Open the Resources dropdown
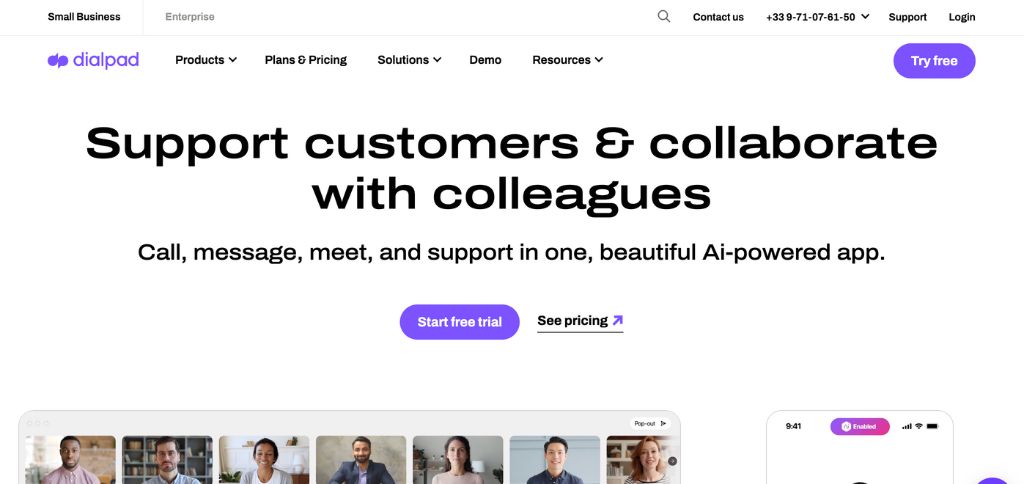The image size is (1024, 484). (567, 60)
